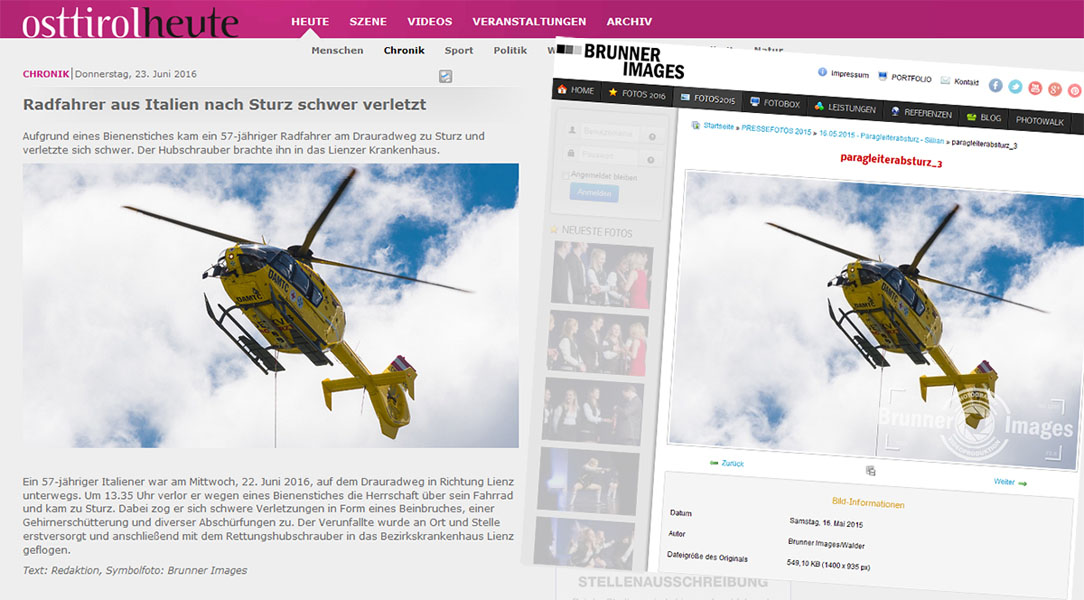Open REFERENZEN in Brunner navbar
1084x600 pixels.
click(x=922, y=113)
